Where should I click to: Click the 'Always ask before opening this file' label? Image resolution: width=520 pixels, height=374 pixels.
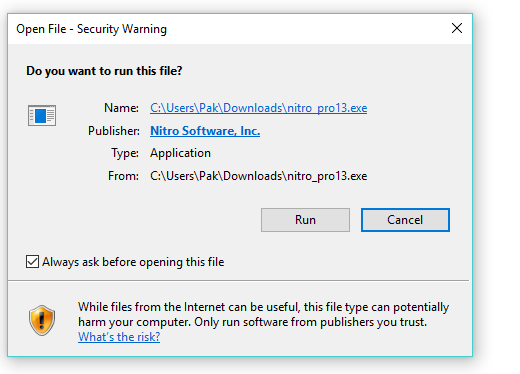click(133, 262)
